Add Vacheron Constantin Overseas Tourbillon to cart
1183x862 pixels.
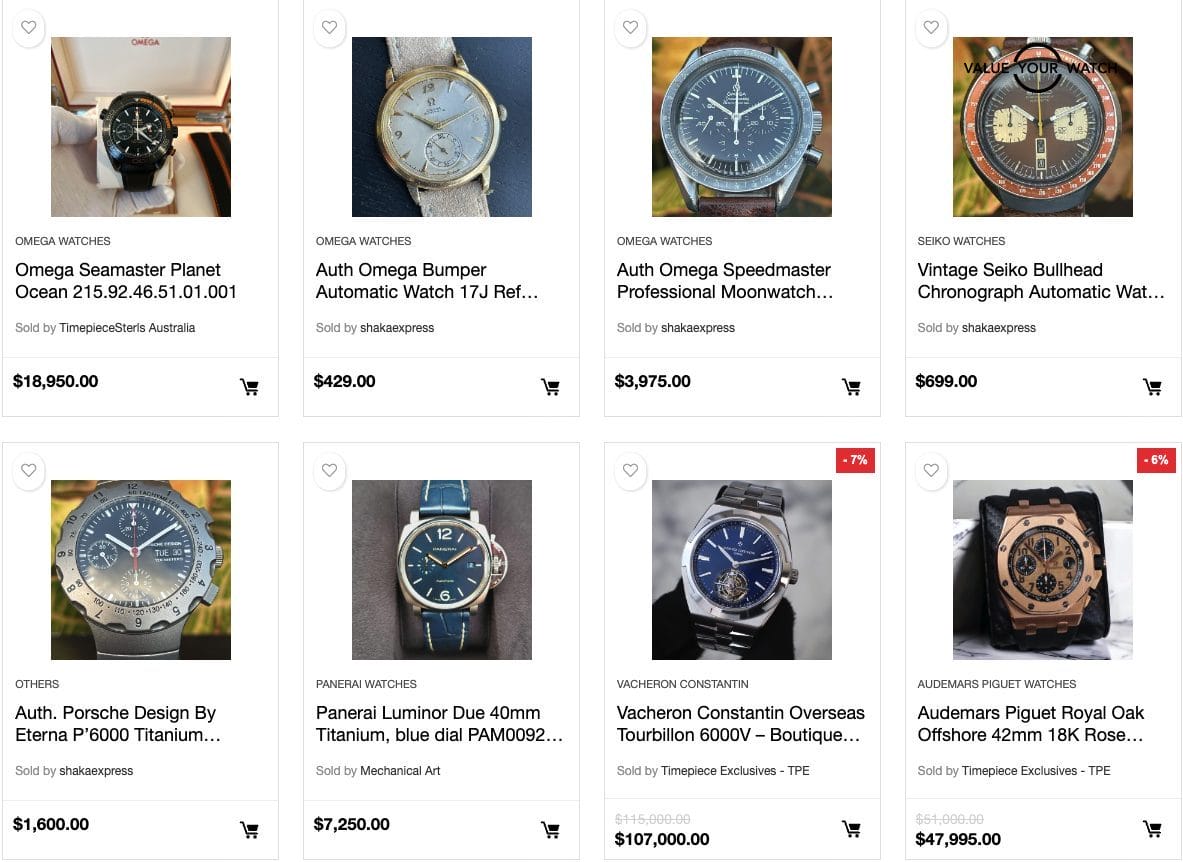coord(851,830)
